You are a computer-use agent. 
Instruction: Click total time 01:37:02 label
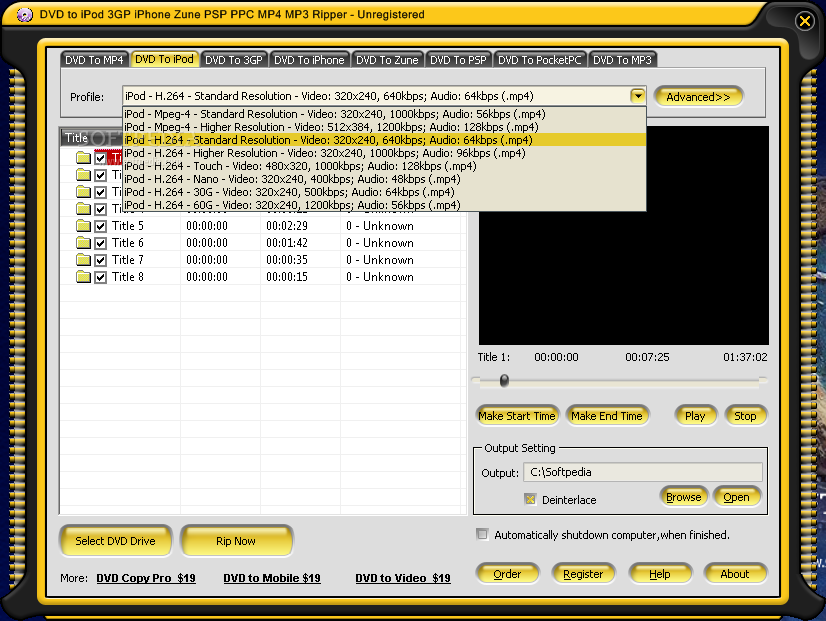745,357
